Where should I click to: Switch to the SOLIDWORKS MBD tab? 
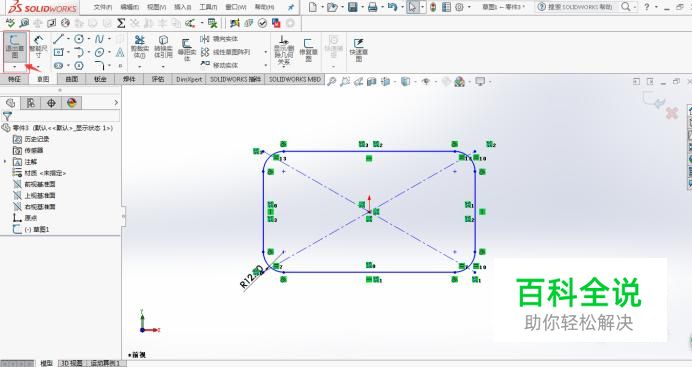[x=295, y=79]
